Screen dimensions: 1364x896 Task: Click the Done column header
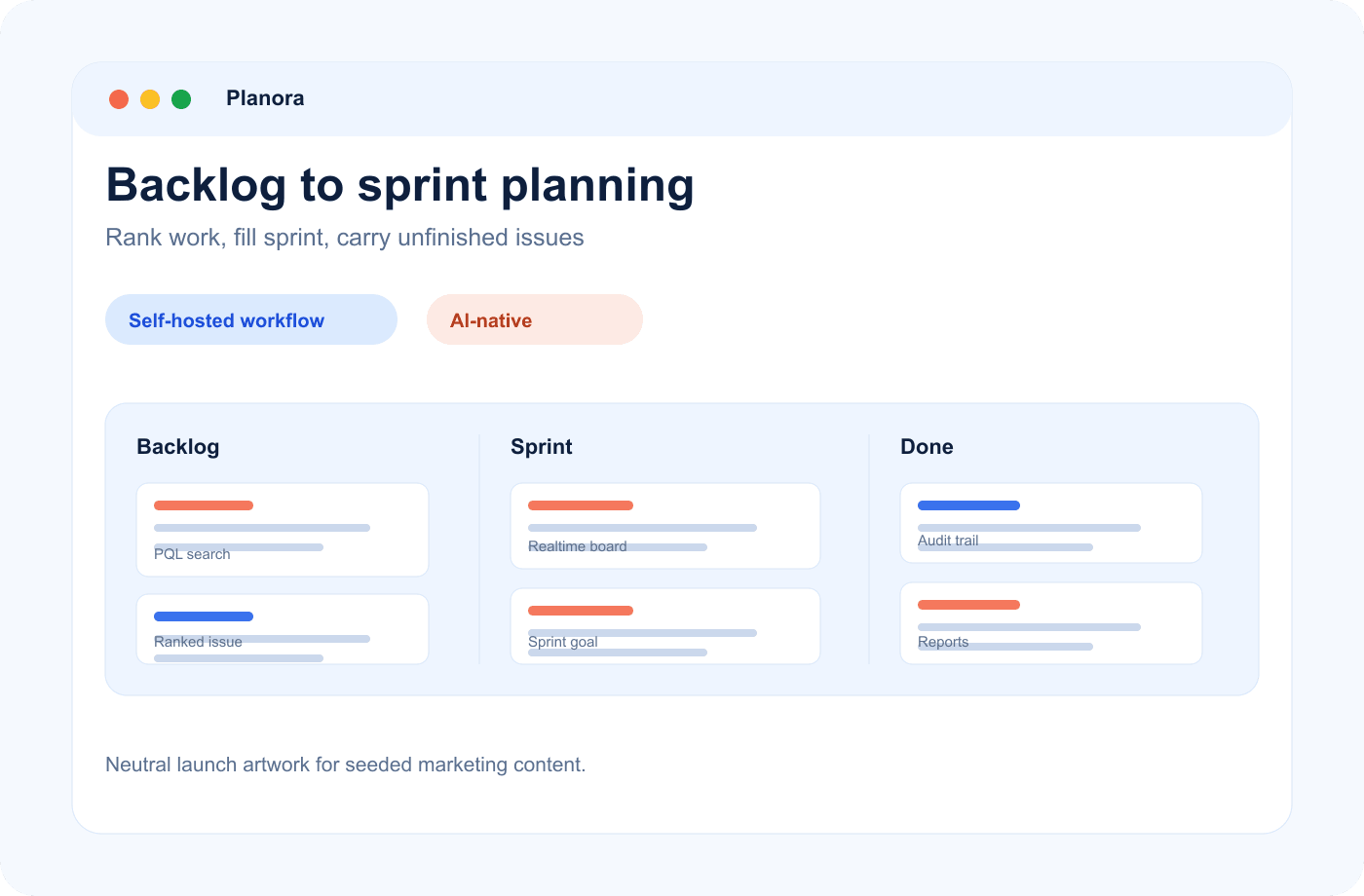pos(927,447)
